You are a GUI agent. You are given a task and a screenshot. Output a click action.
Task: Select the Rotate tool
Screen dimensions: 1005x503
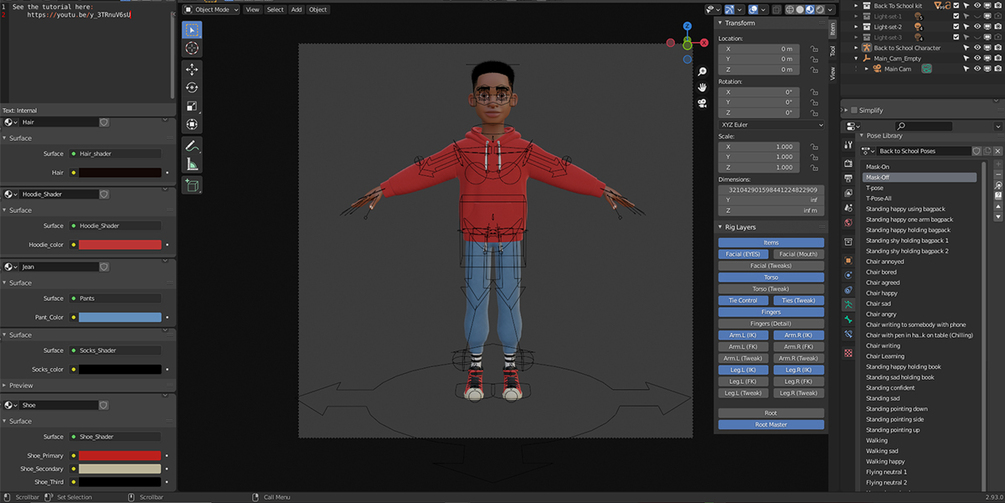(x=192, y=87)
